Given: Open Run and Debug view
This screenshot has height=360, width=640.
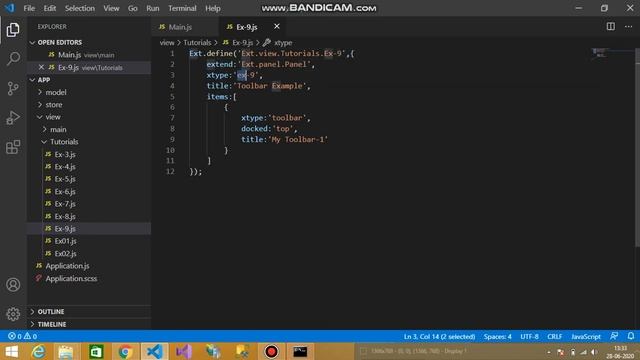Looking at the screenshot, I should pyautogui.click(x=13, y=118).
